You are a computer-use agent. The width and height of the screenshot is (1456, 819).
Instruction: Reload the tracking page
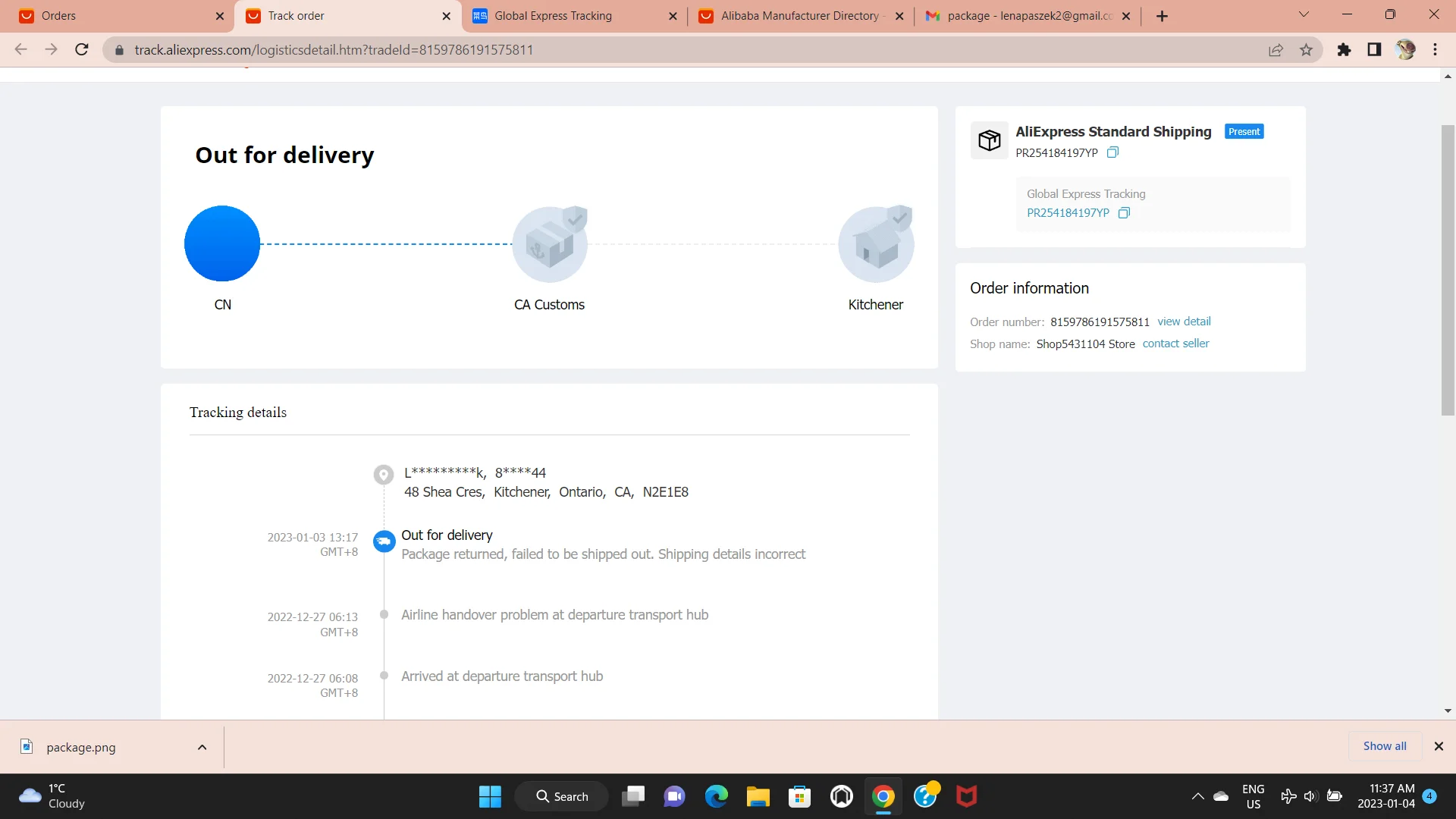[82, 50]
